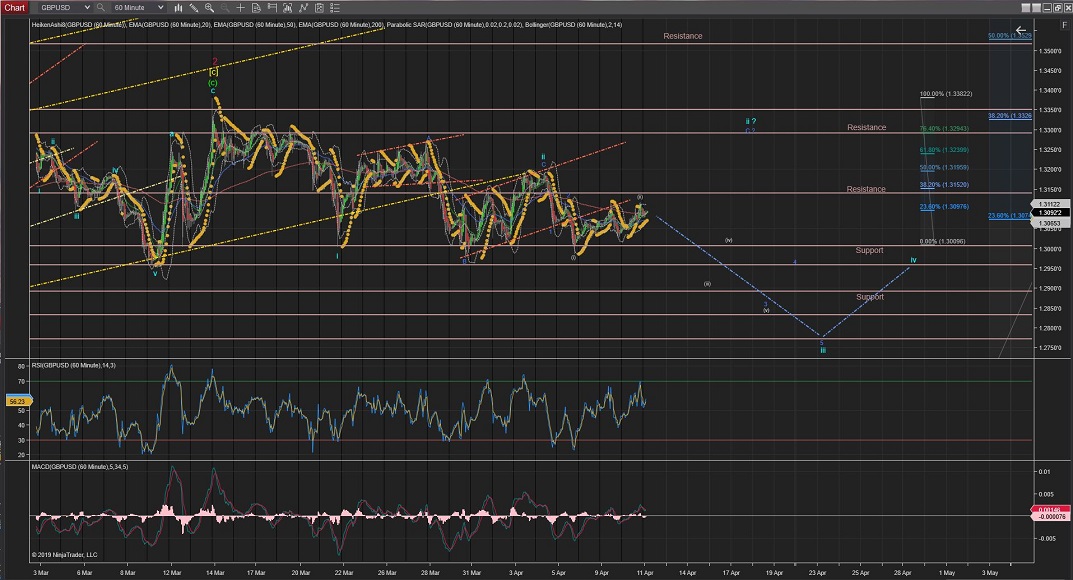Select the crosshair cursor icon
Image resolution: width=1073 pixels, height=580 pixels.
pos(240,7)
